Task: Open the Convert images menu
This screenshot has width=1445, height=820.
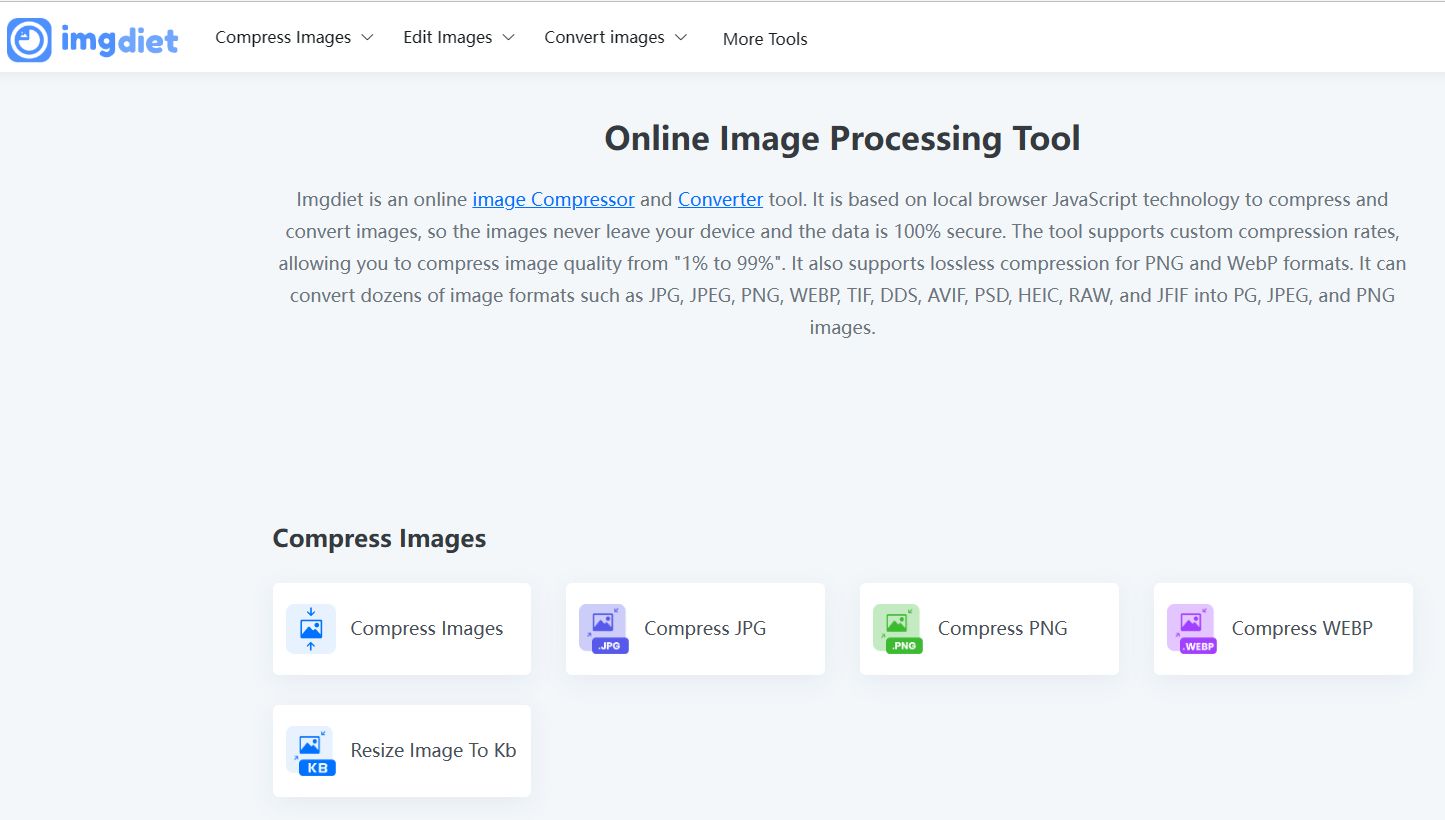Action: coord(604,37)
